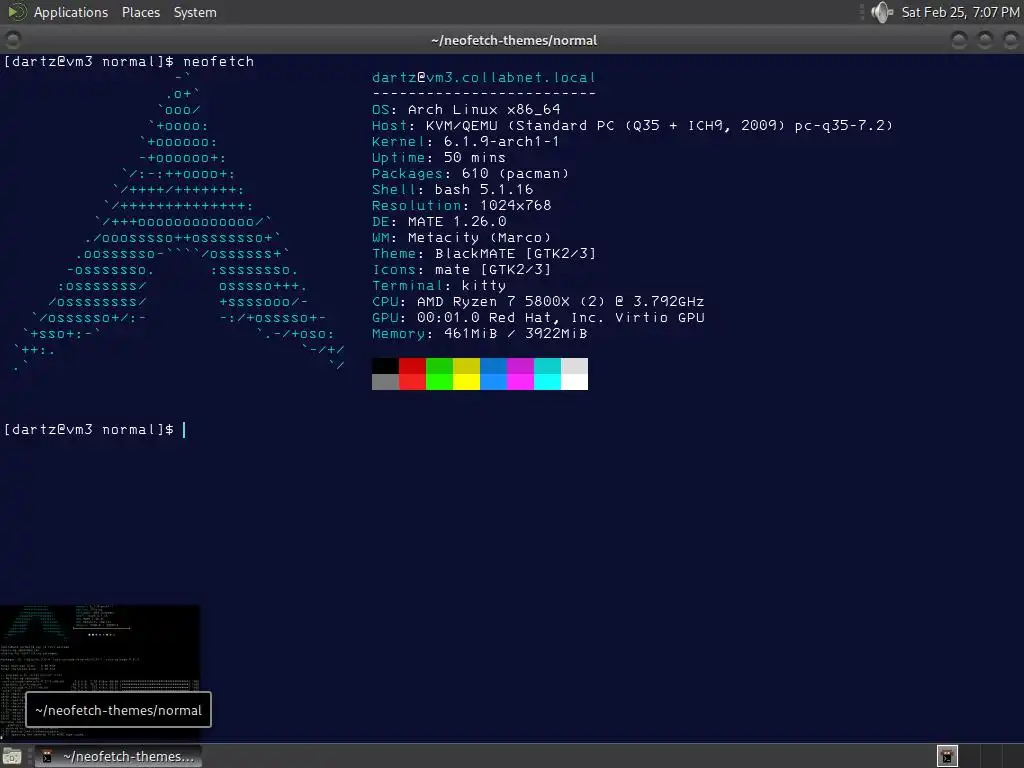Open the clock showing Sat Feb 25, 7:07 PM
1024x768 pixels.
960,12
